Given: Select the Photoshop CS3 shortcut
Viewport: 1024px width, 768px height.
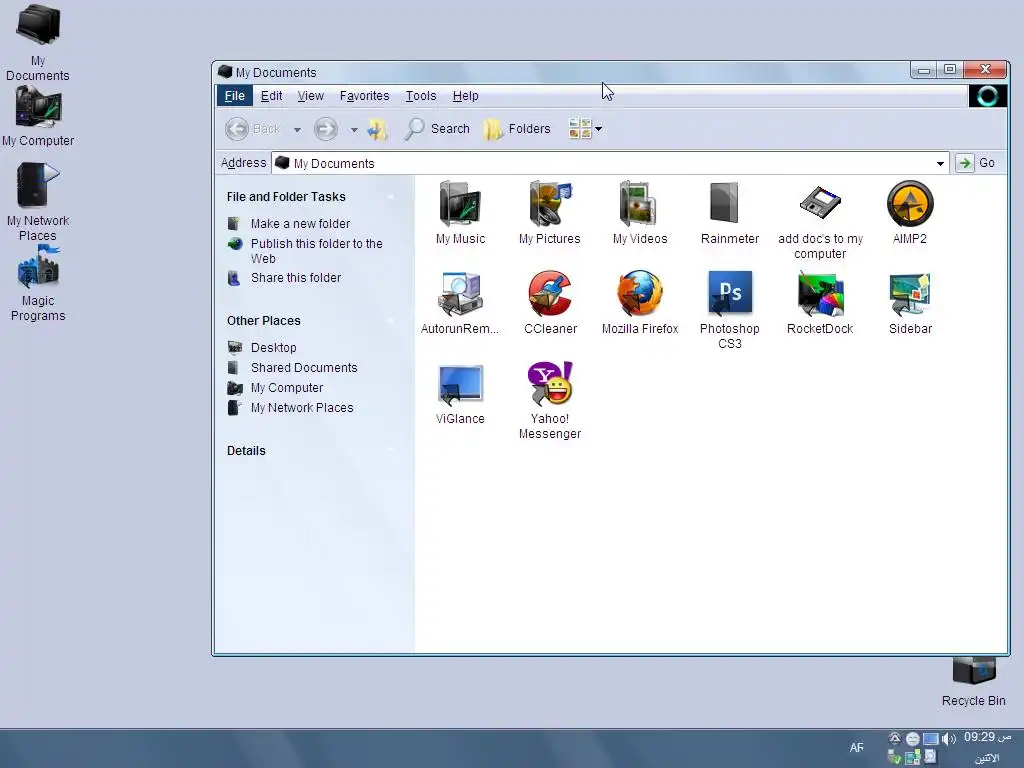Looking at the screenshot, I should click(x=729, y=293).
